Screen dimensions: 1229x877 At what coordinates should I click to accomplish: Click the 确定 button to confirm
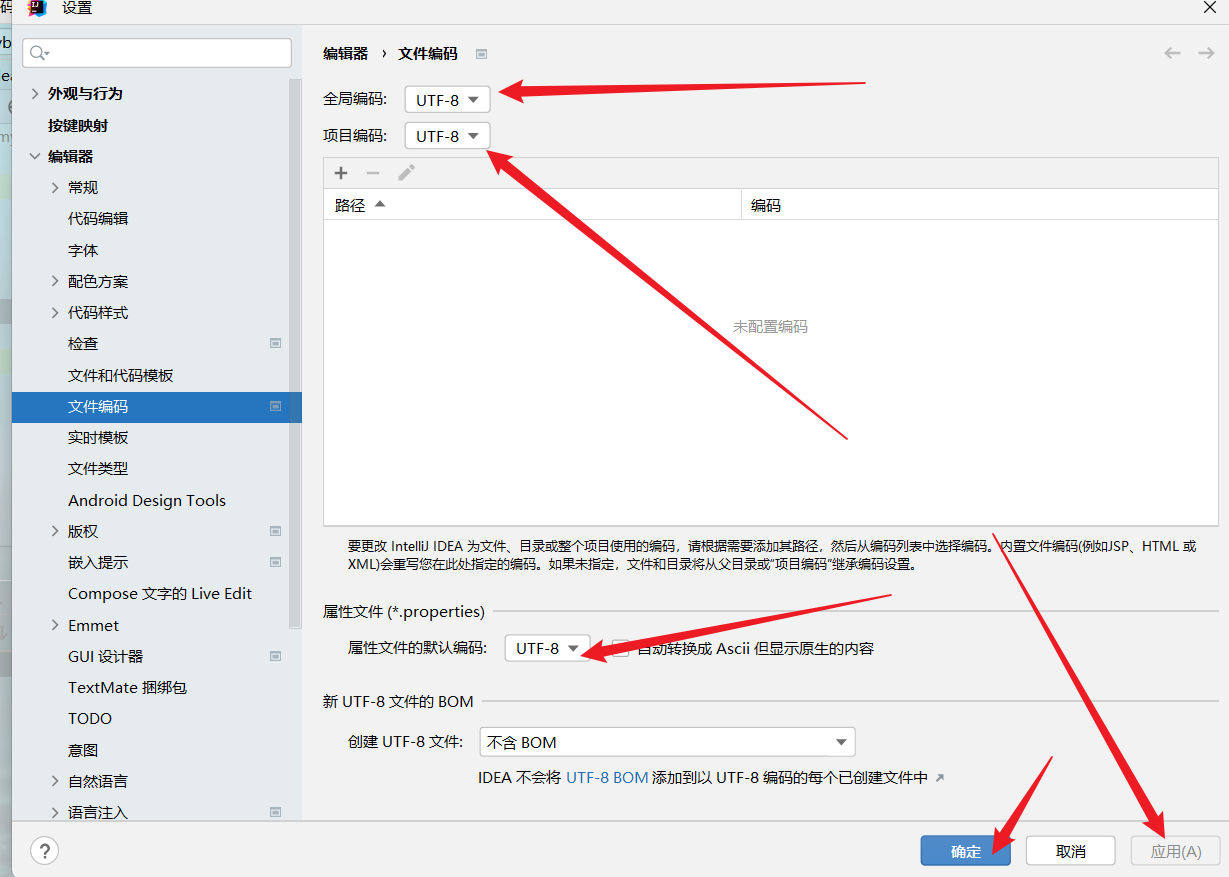964,850
